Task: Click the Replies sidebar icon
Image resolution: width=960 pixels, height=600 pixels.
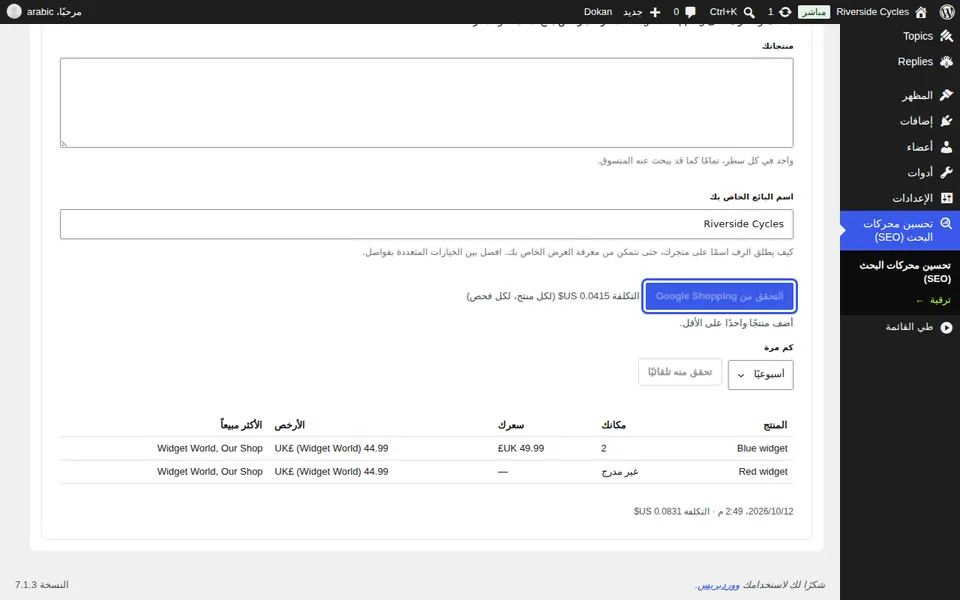Action: coord(947,62)
